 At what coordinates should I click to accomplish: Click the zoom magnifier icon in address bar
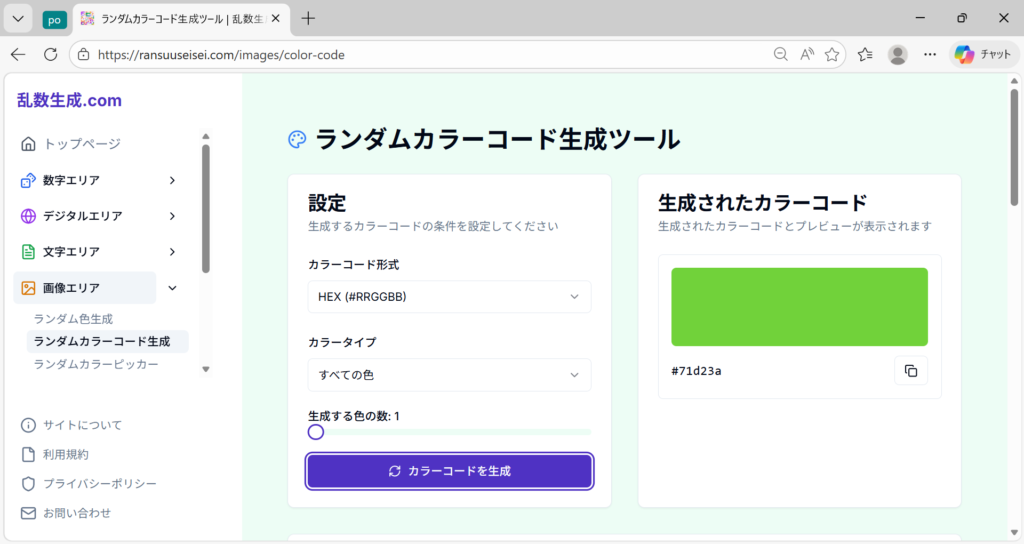[781, 55]
